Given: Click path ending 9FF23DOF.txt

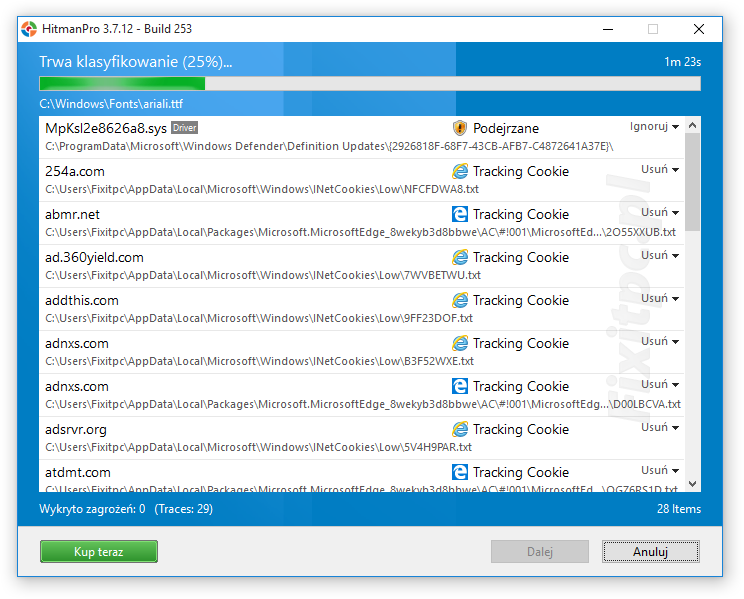Looking at the screenshot, I should (x=259, y=318).
